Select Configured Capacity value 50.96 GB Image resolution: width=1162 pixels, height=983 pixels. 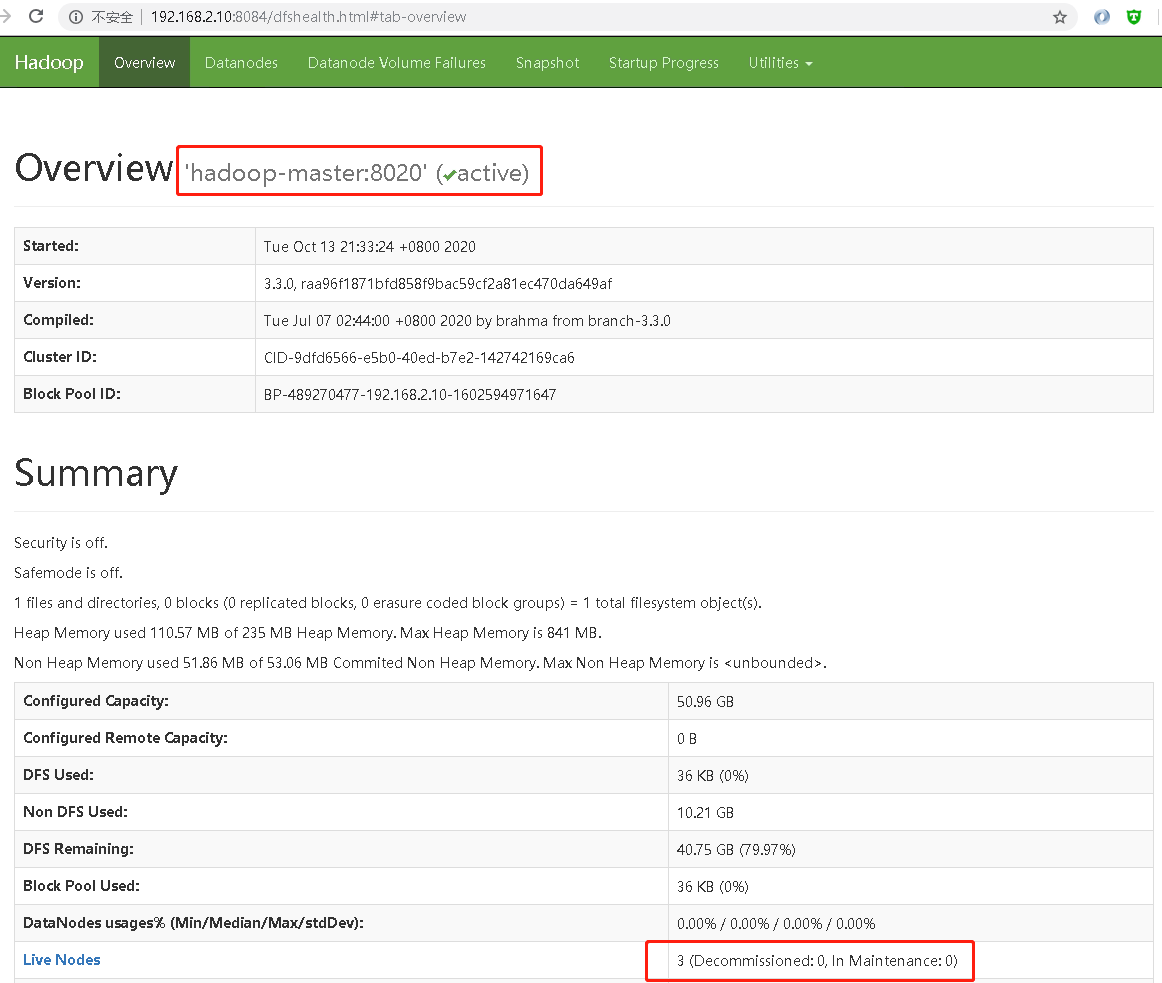(x=706, y=701)
